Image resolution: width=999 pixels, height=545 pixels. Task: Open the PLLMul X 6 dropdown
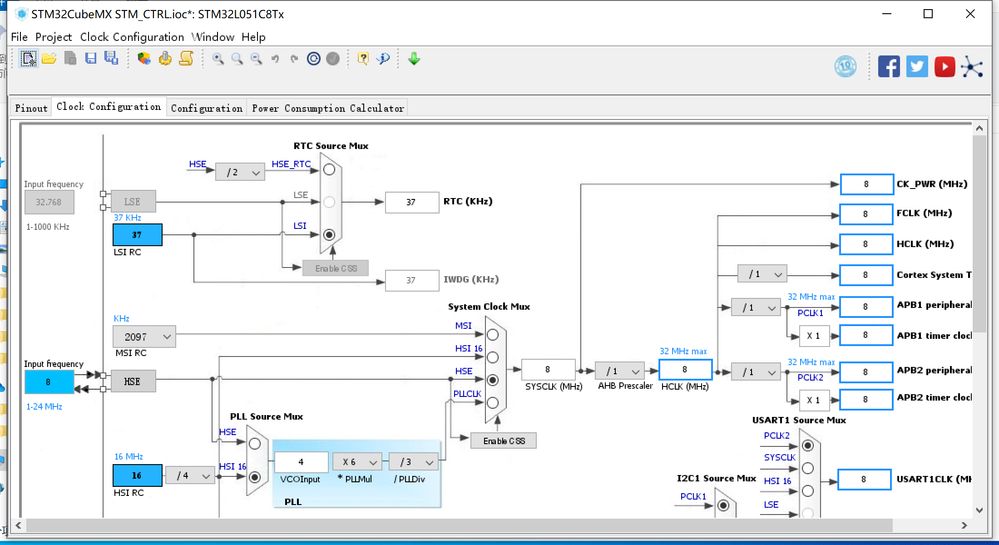pos(357,461)
